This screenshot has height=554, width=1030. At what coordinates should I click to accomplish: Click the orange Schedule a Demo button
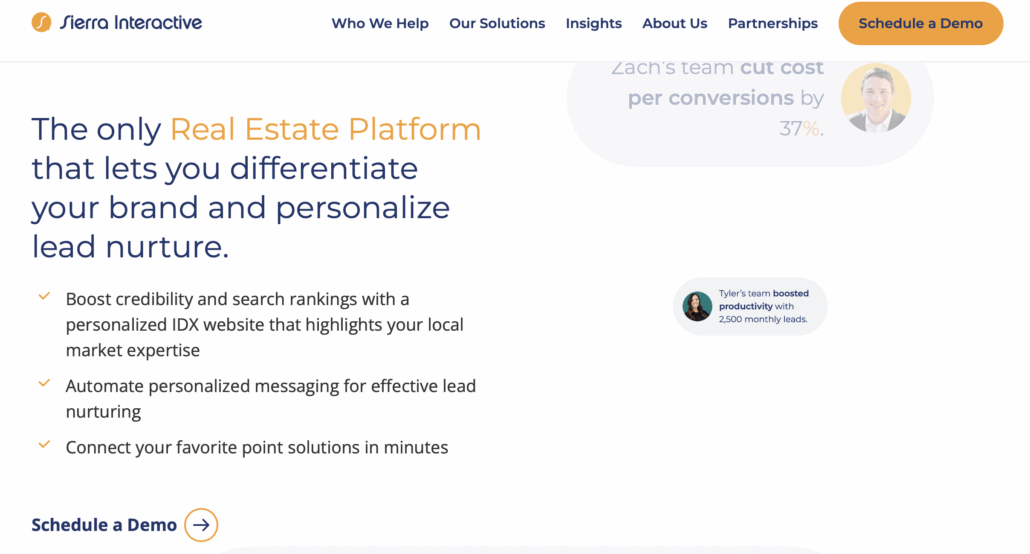tap(920, 24)
